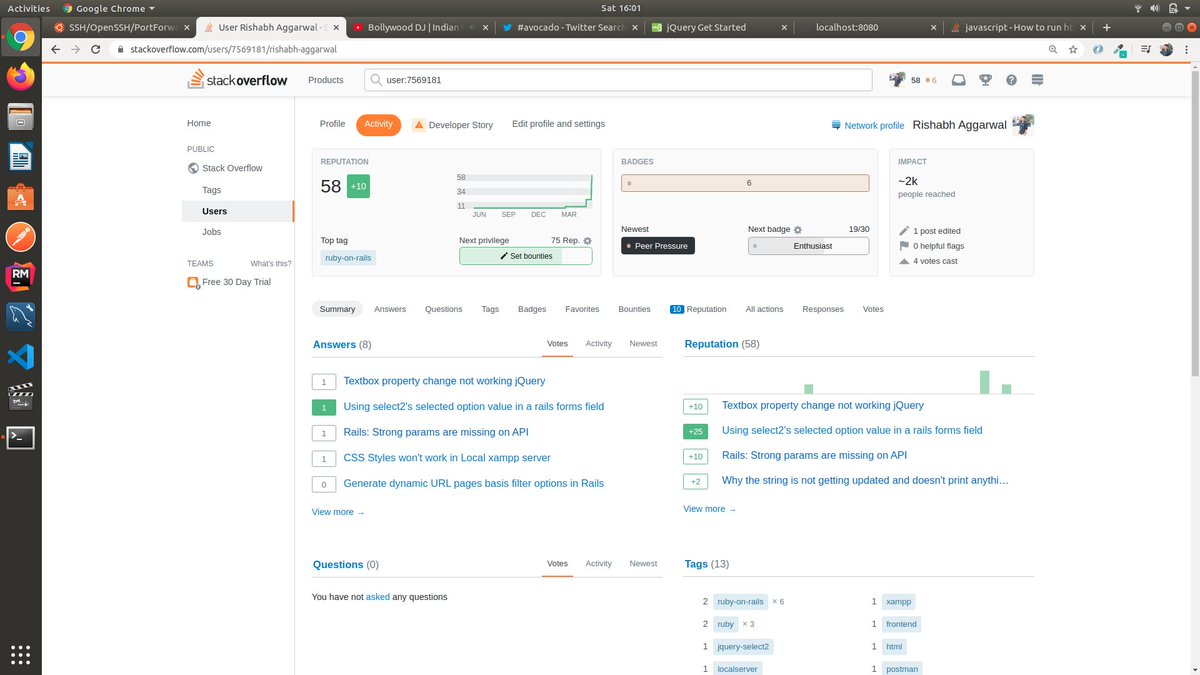Viewport: 1200px width, 675px height.
Task: Open Stack Exchange site switcher icon
Action: pyautogui.click(x=1037, y=80)
